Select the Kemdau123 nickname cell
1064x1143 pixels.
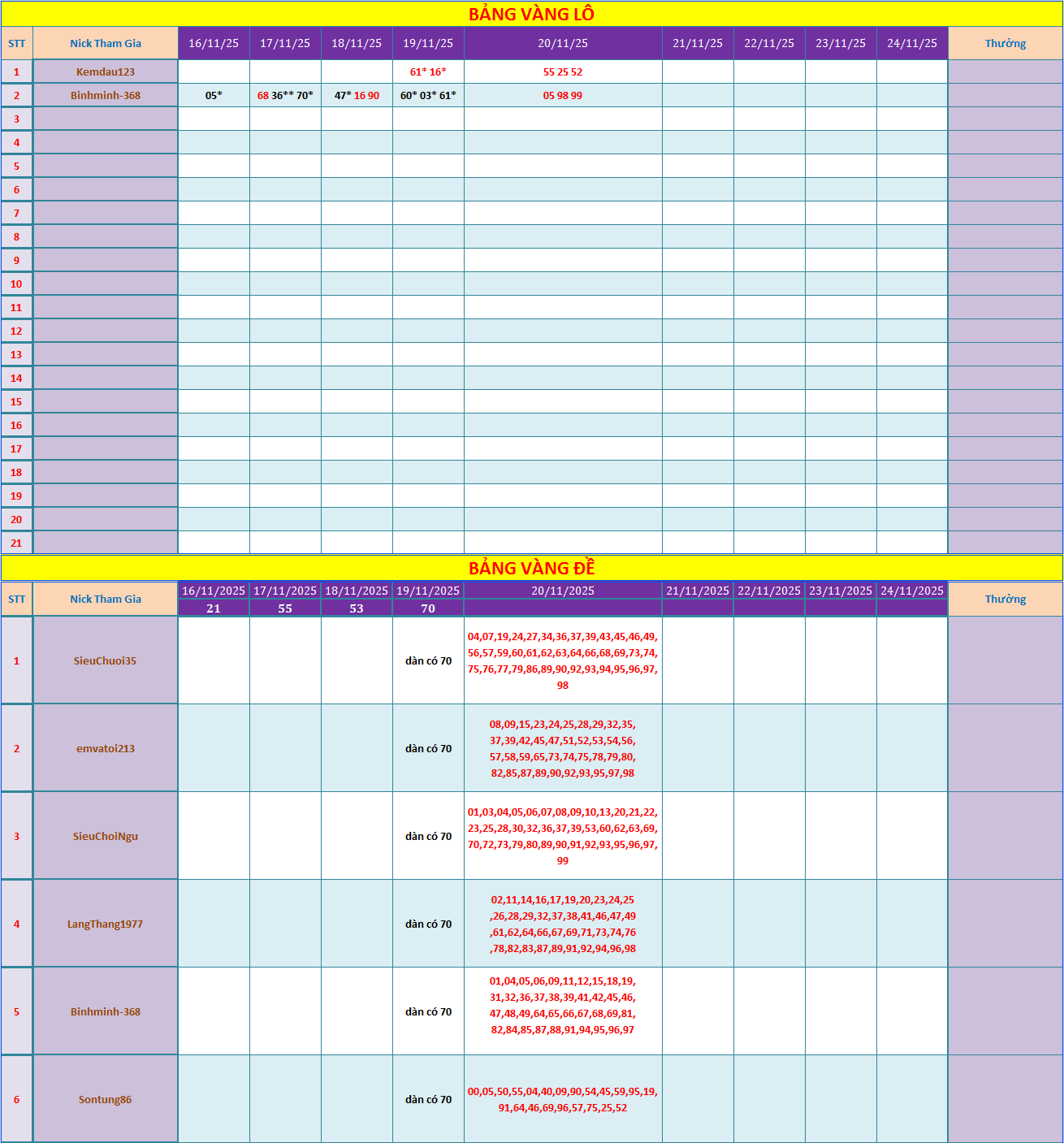[x=106, y=71]
